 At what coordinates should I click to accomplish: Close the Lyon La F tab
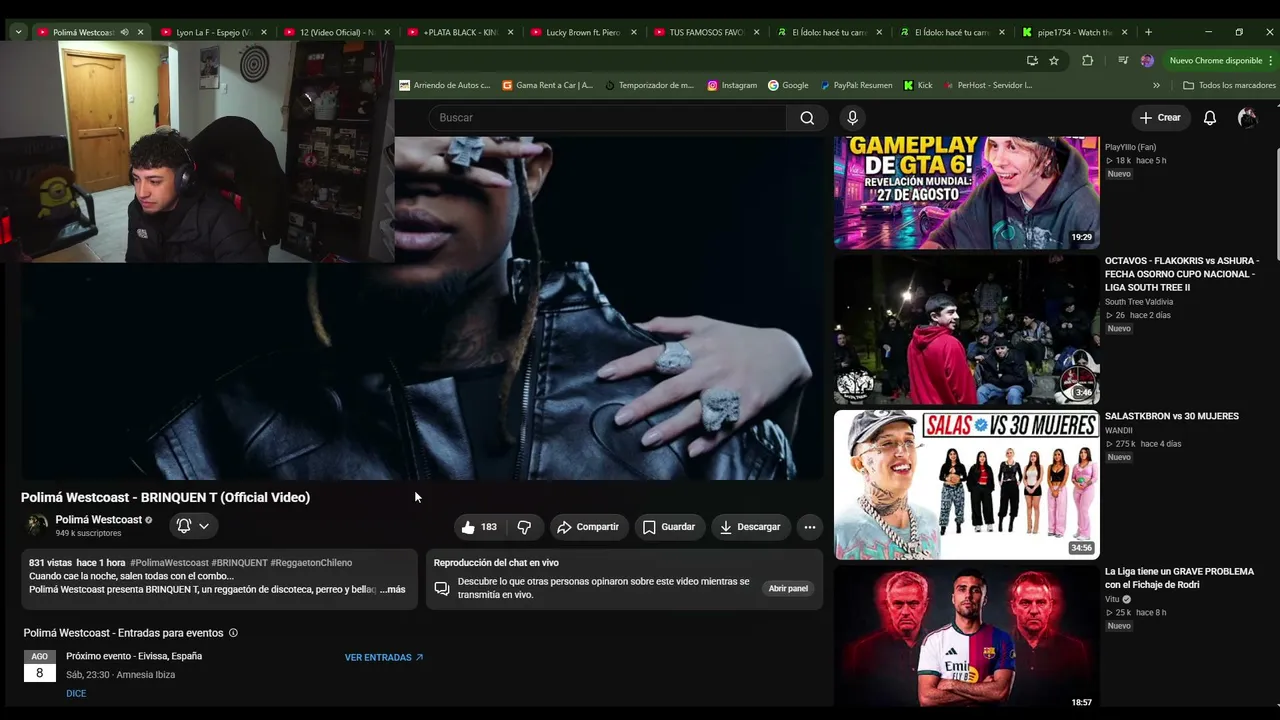[264, 32]
